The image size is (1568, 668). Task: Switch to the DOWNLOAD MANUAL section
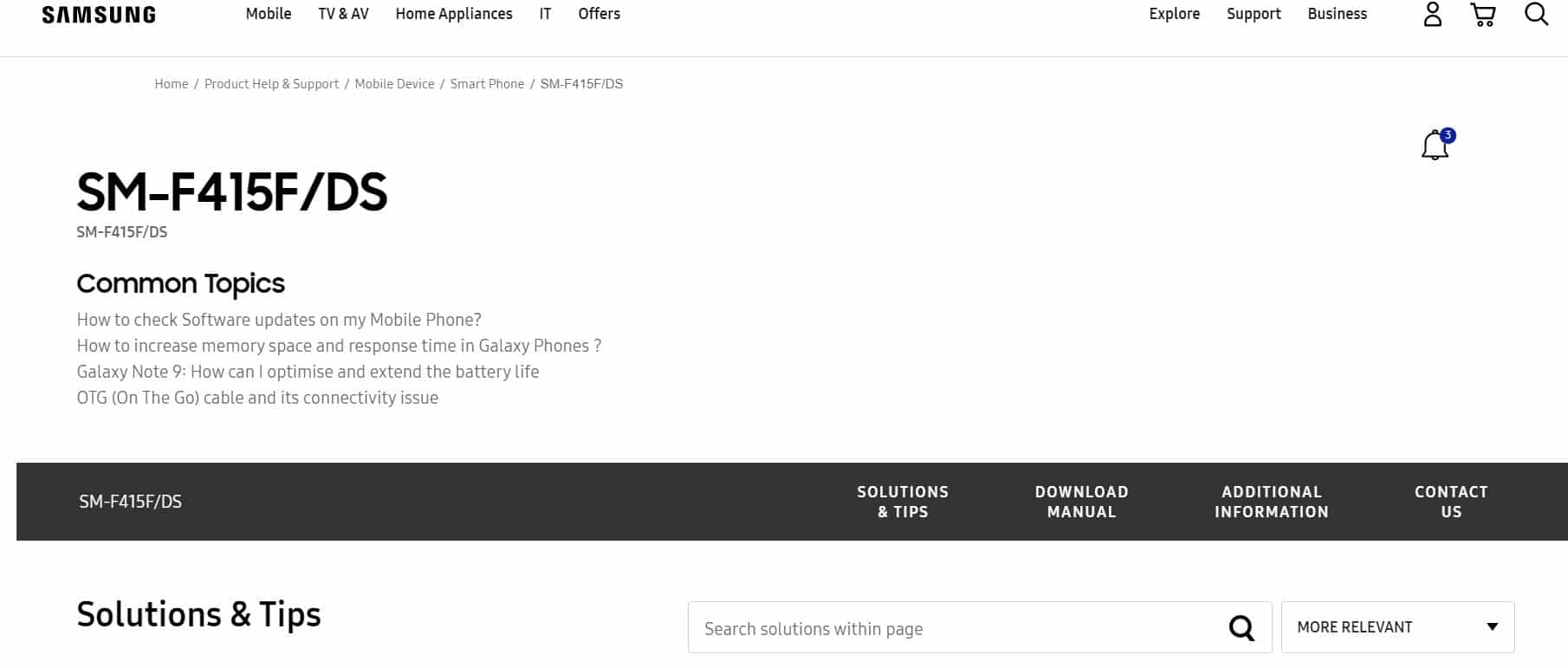(x=1080, y=502)
